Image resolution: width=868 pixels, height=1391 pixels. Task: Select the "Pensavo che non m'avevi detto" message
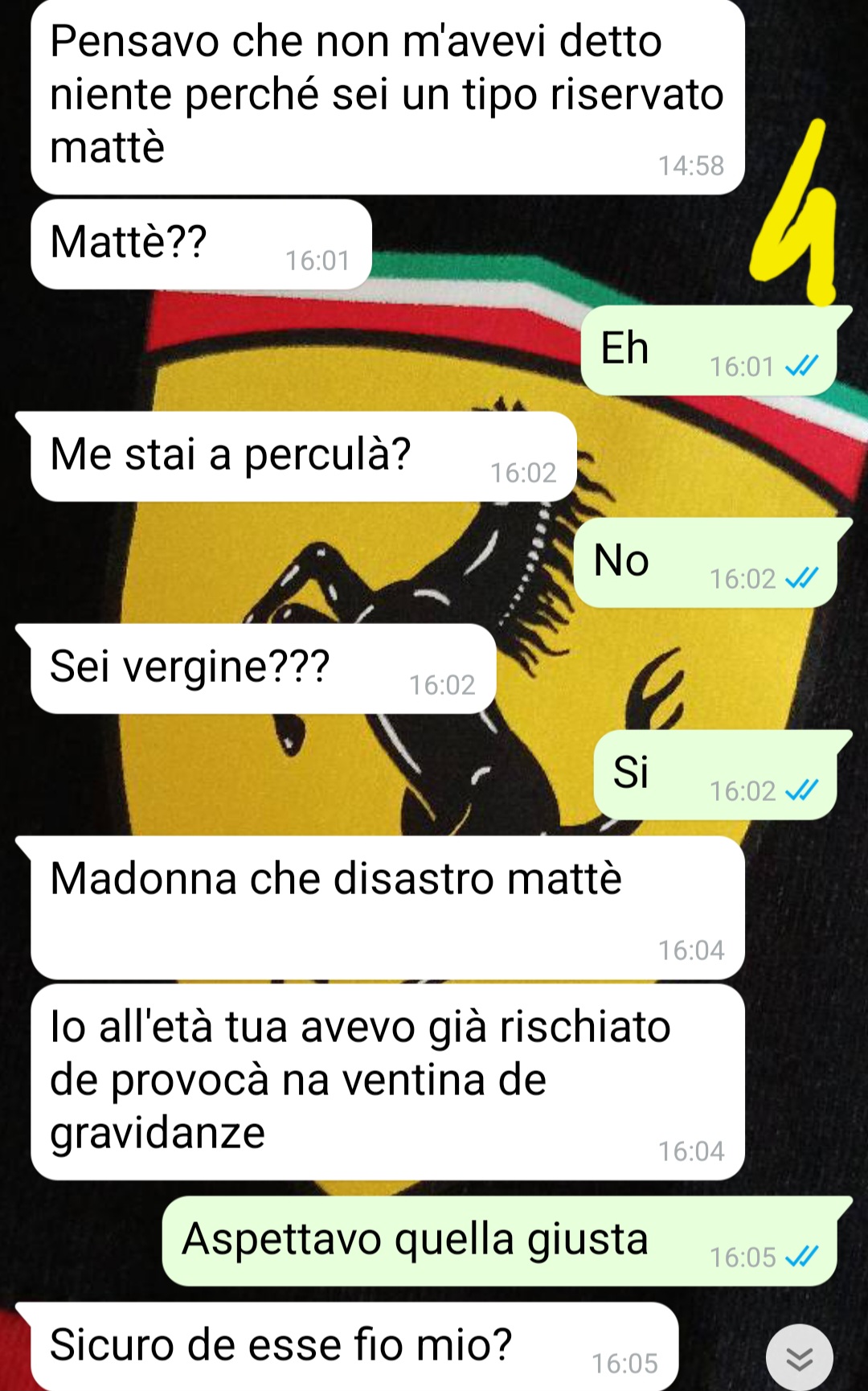click(387, 96)
